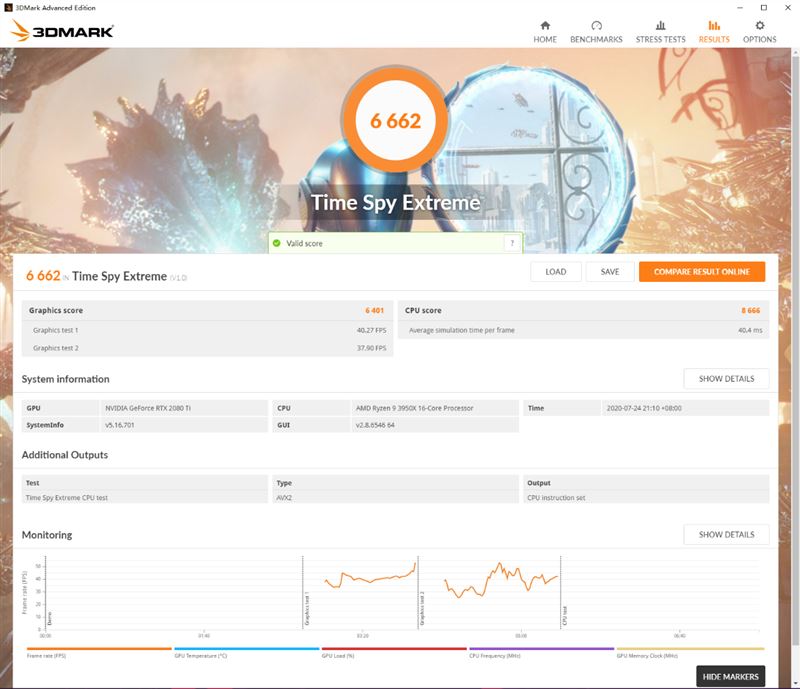Click the SAVE result button
The height and width of the screenshot is (689, 800).
click(x=610, y=272)
